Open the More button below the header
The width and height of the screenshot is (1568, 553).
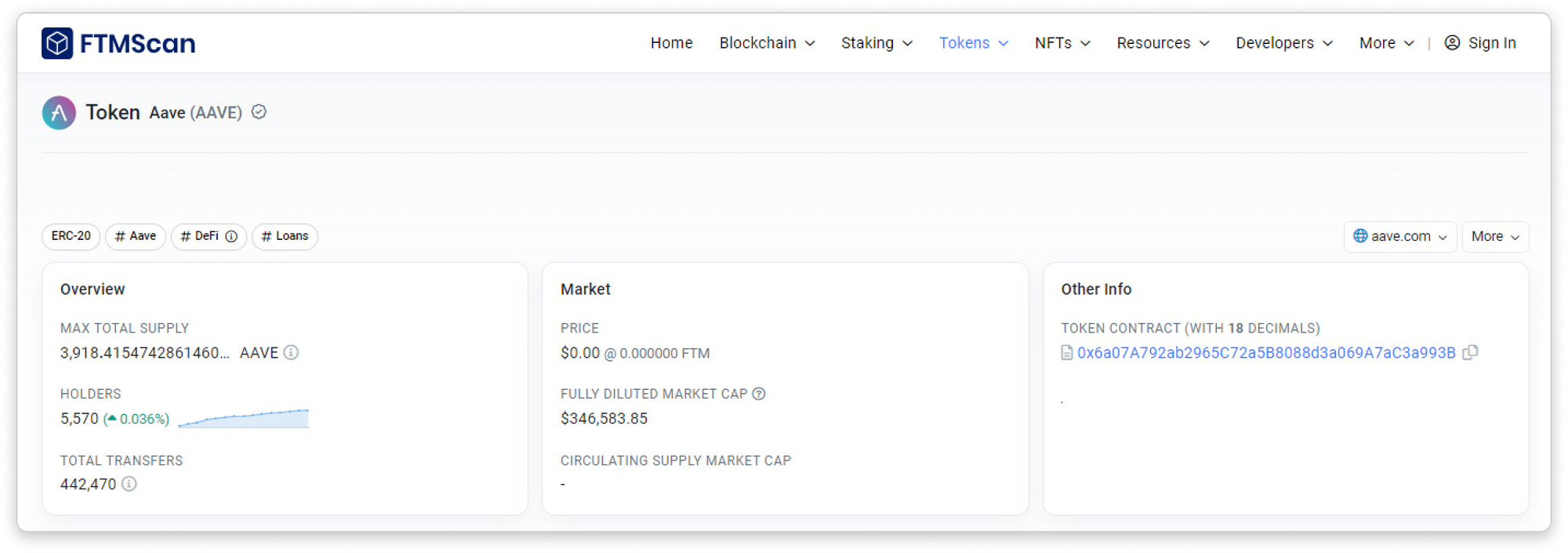1494,237
